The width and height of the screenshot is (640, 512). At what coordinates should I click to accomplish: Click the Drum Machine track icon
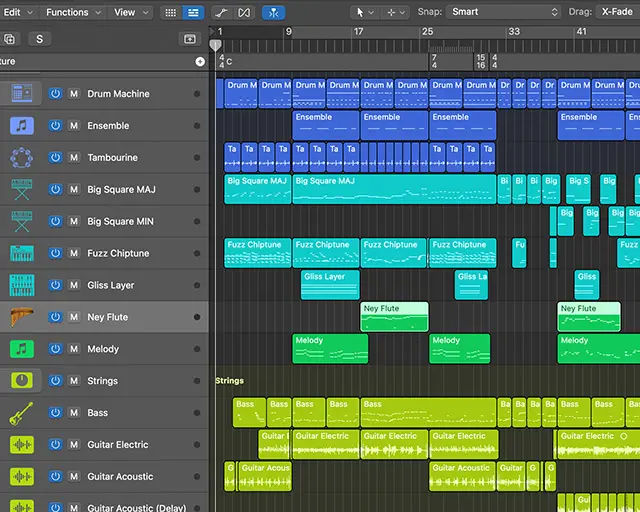(x=21, y=93)
